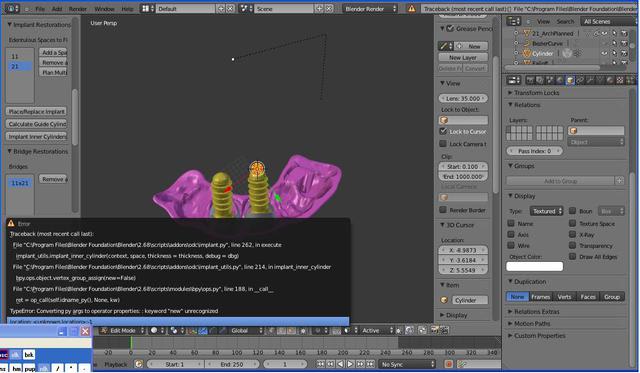The height and width of the screenshot is (373, 640).
Task: Click the warning triangle icon in top header
Action: point(411,9)
